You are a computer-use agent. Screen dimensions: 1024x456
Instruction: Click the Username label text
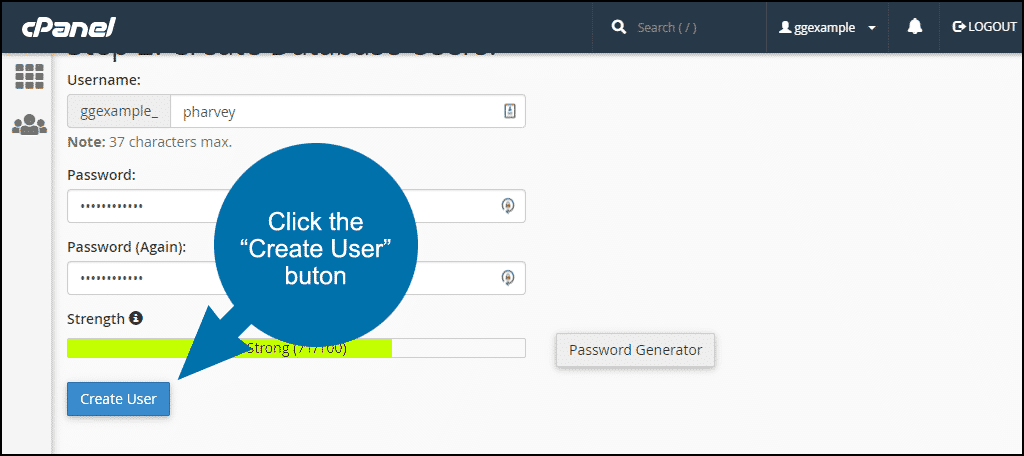(104, 79)
